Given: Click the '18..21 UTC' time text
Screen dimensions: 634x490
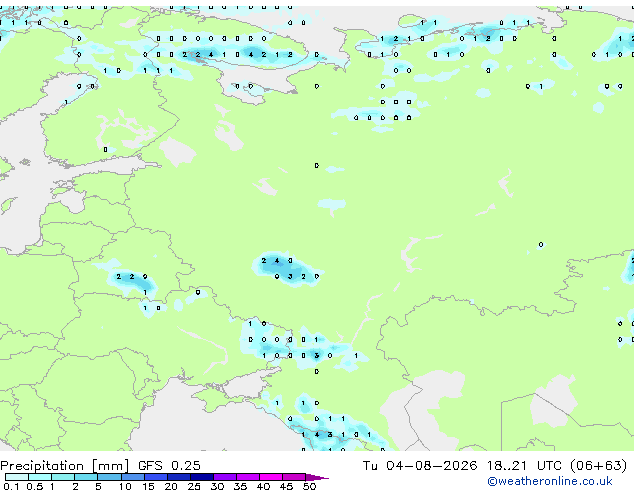Looking at the screenshot, I should (524, 466).
